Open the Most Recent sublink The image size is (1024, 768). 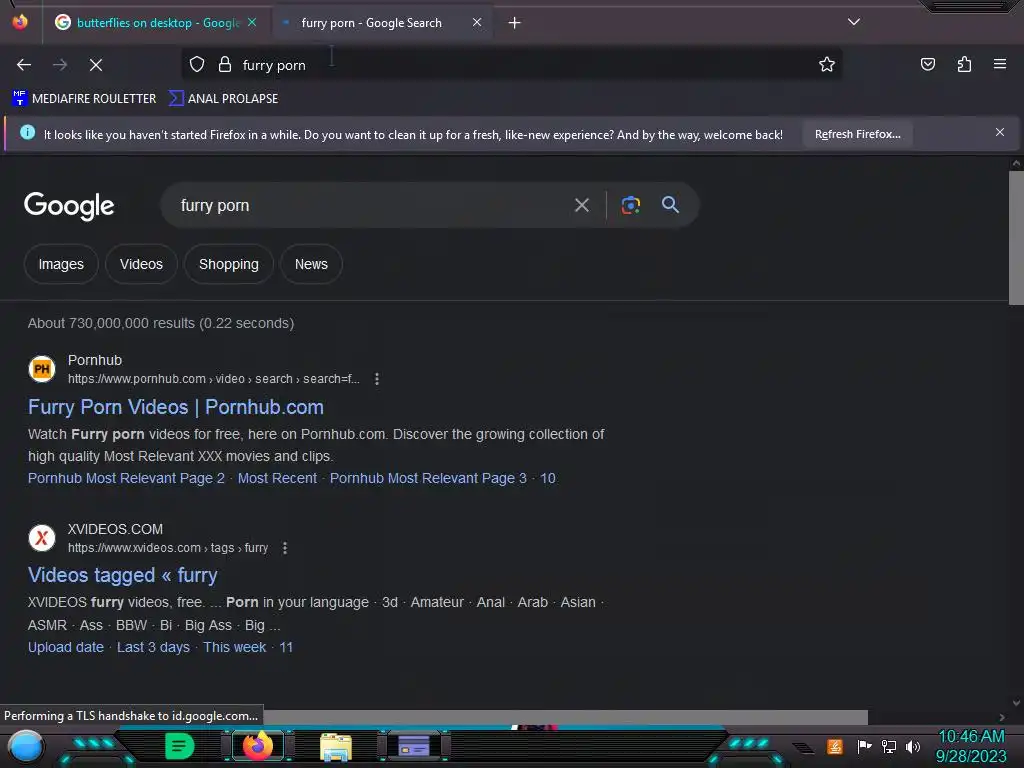(x=277, y=478)
